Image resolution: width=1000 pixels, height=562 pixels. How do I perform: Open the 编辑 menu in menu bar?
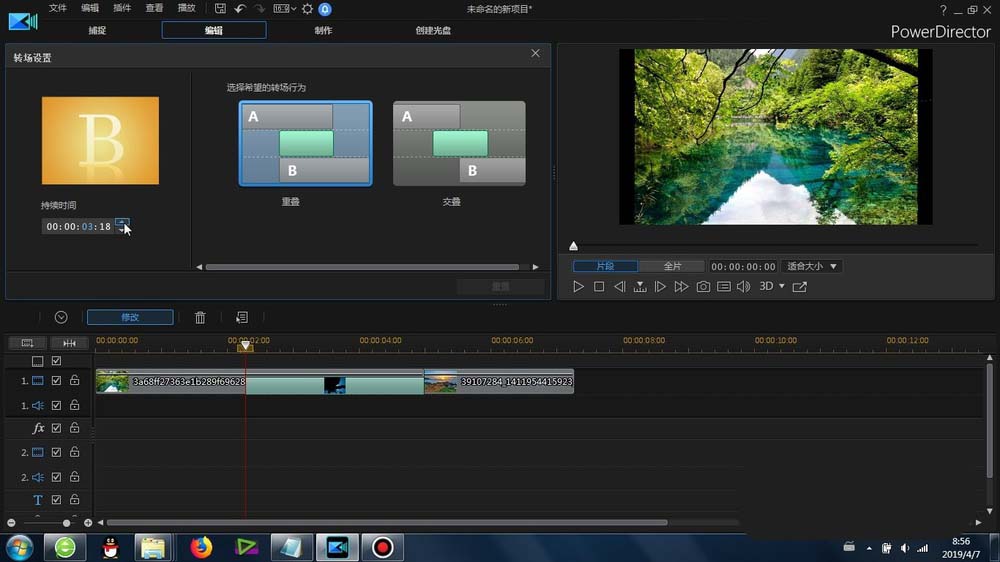[x=90, y=8]
